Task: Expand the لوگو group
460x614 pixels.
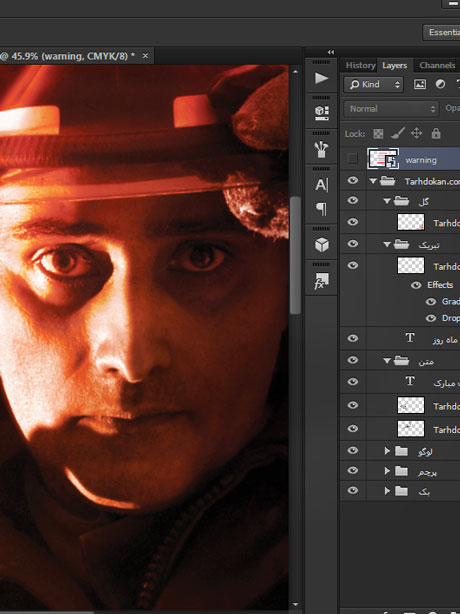Action: [387, 451]
